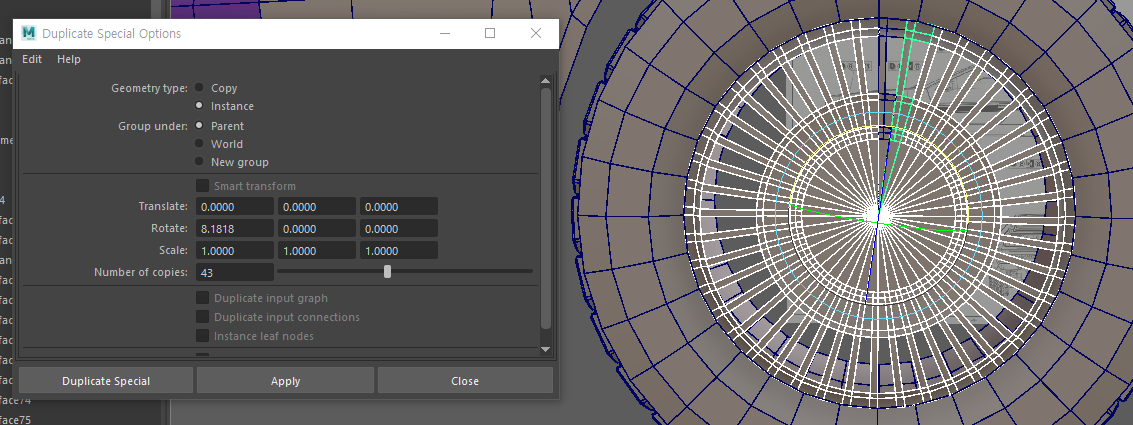Minimize the Duplicate Special Options window
The image size is (1133, 425).
(445, 33)
